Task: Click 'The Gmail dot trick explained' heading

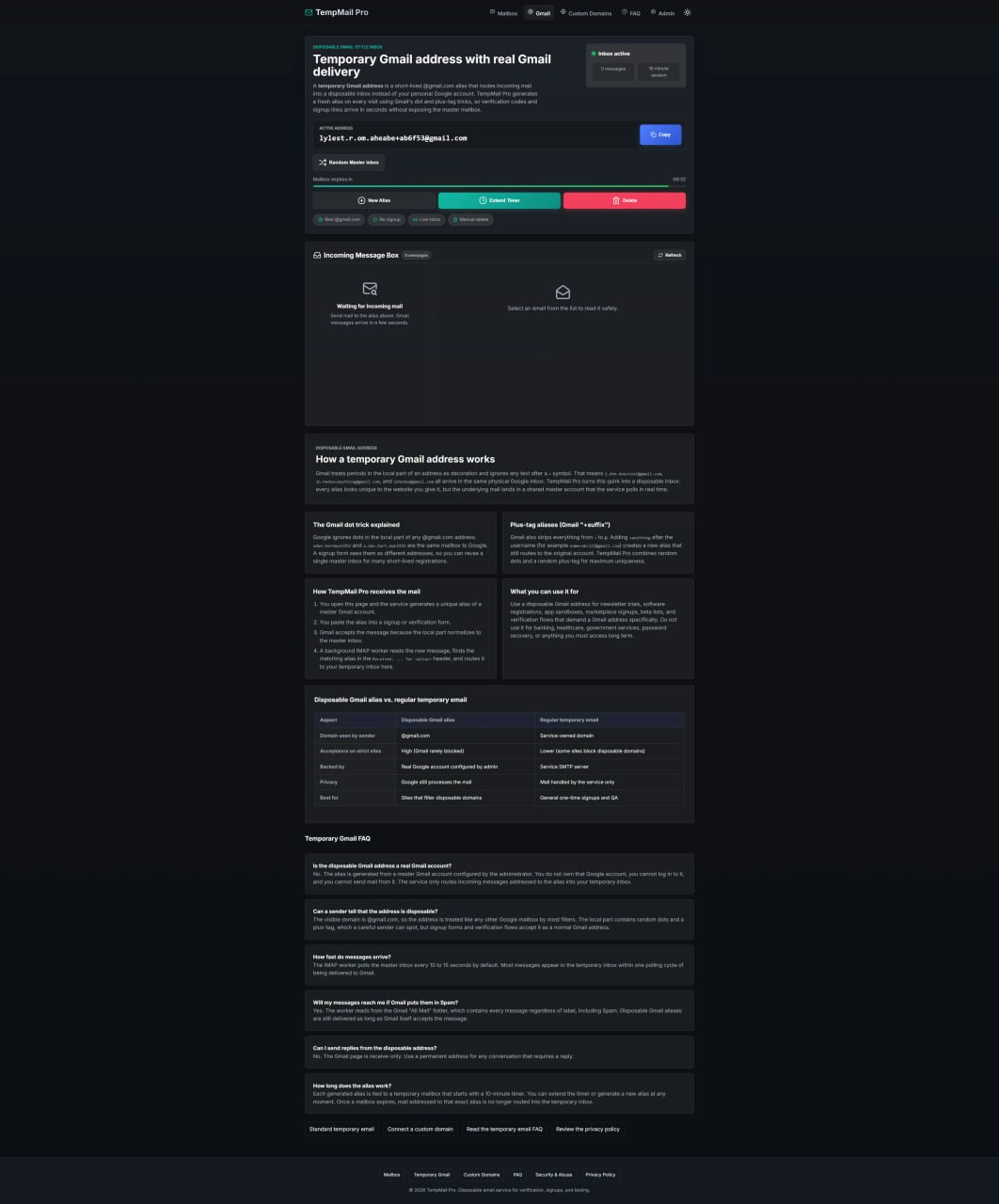Action: pos(357,525)
